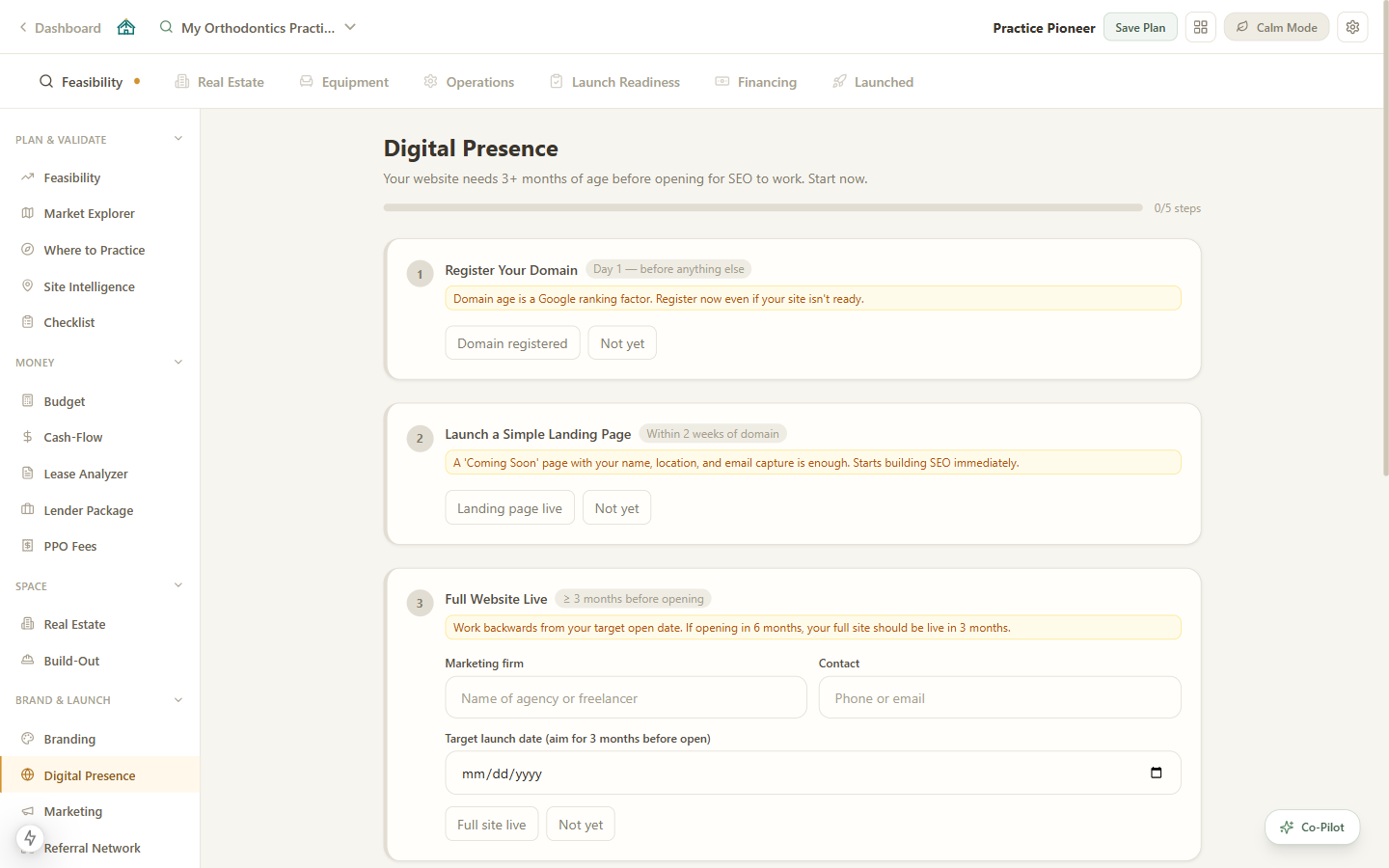Click the Save Plan button

click(x=1140, y=27)
